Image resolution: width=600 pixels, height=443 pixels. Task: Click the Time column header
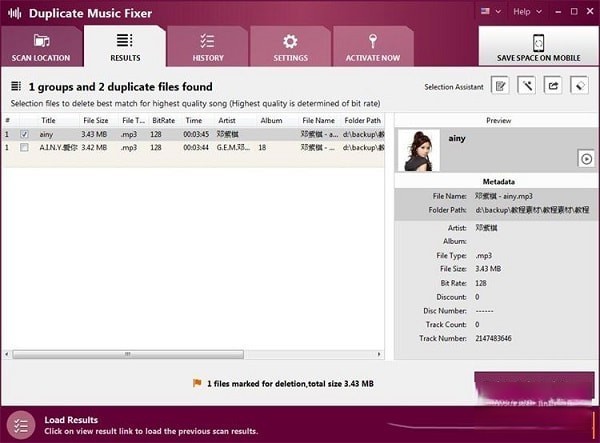point(194,120)
